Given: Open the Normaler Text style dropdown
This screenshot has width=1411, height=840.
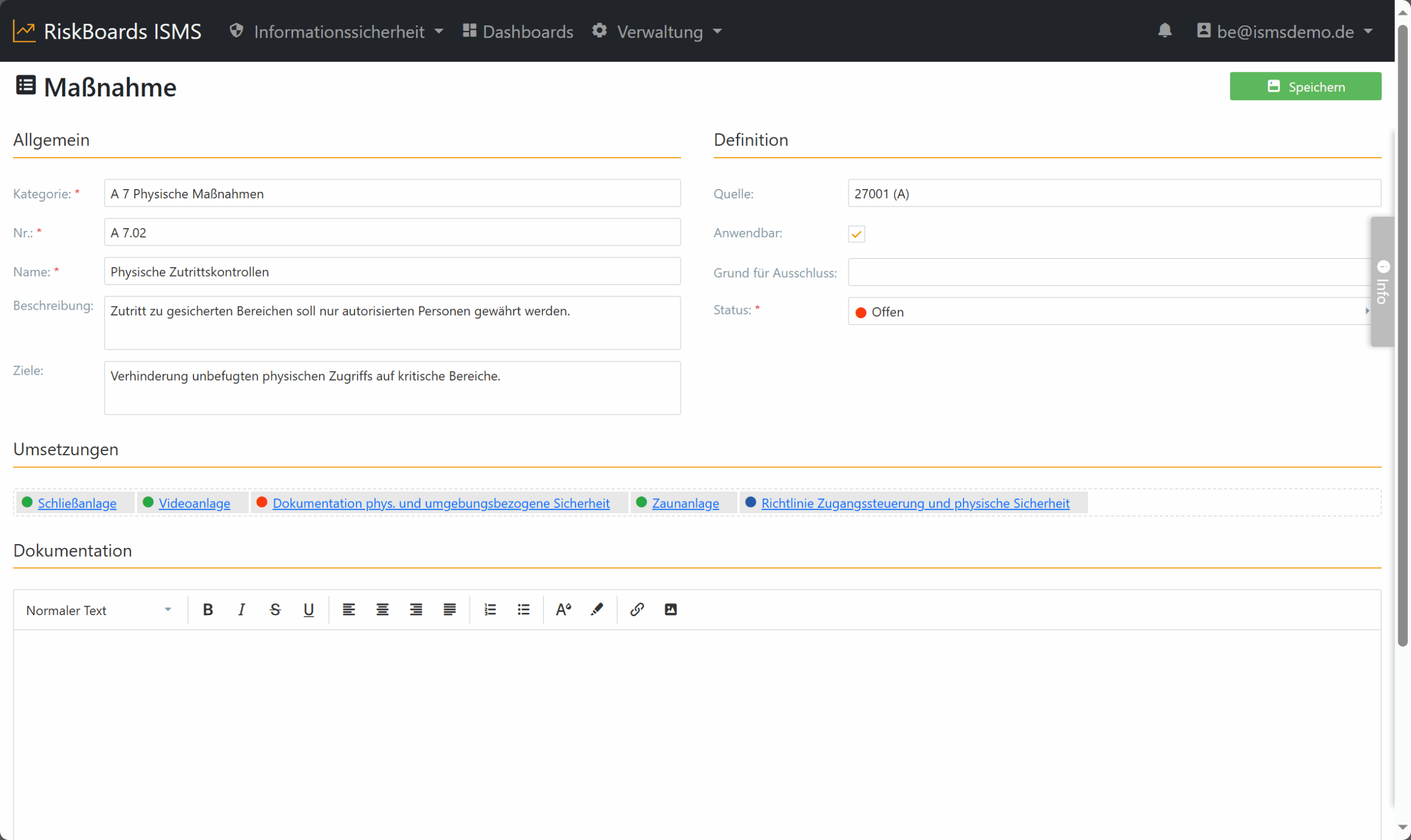Looking at the screenshot, I should pyautogui.click(x=99, y=610).
